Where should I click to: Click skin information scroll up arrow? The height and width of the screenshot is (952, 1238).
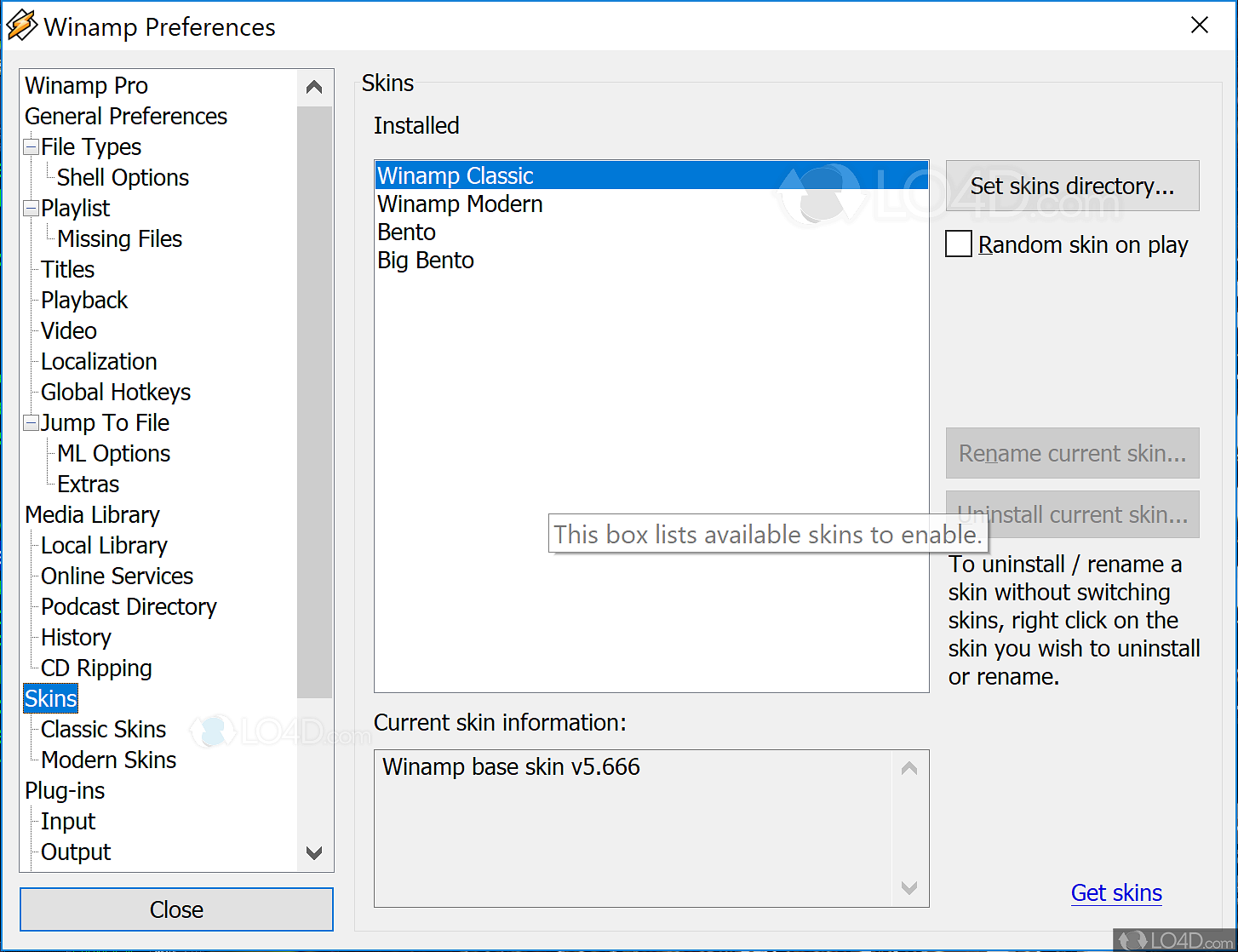click(909, 769)
